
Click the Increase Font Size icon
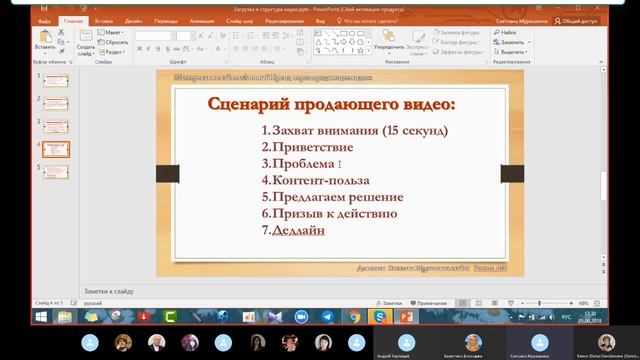point(201,36)
